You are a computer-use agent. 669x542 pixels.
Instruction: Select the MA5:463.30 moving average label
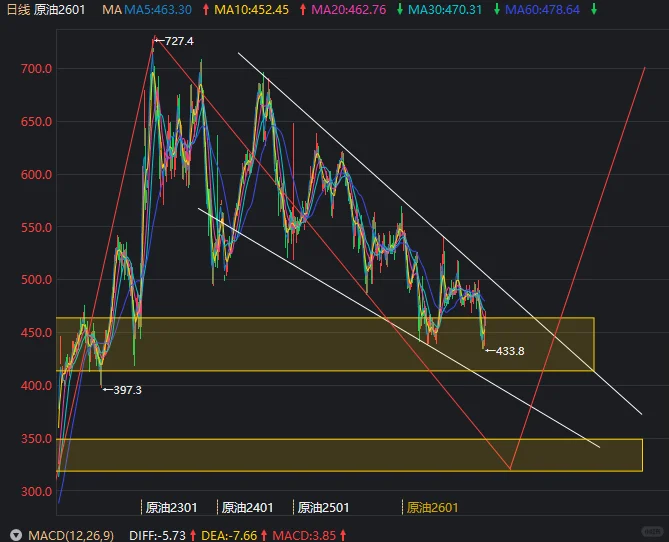coord(158,9)
